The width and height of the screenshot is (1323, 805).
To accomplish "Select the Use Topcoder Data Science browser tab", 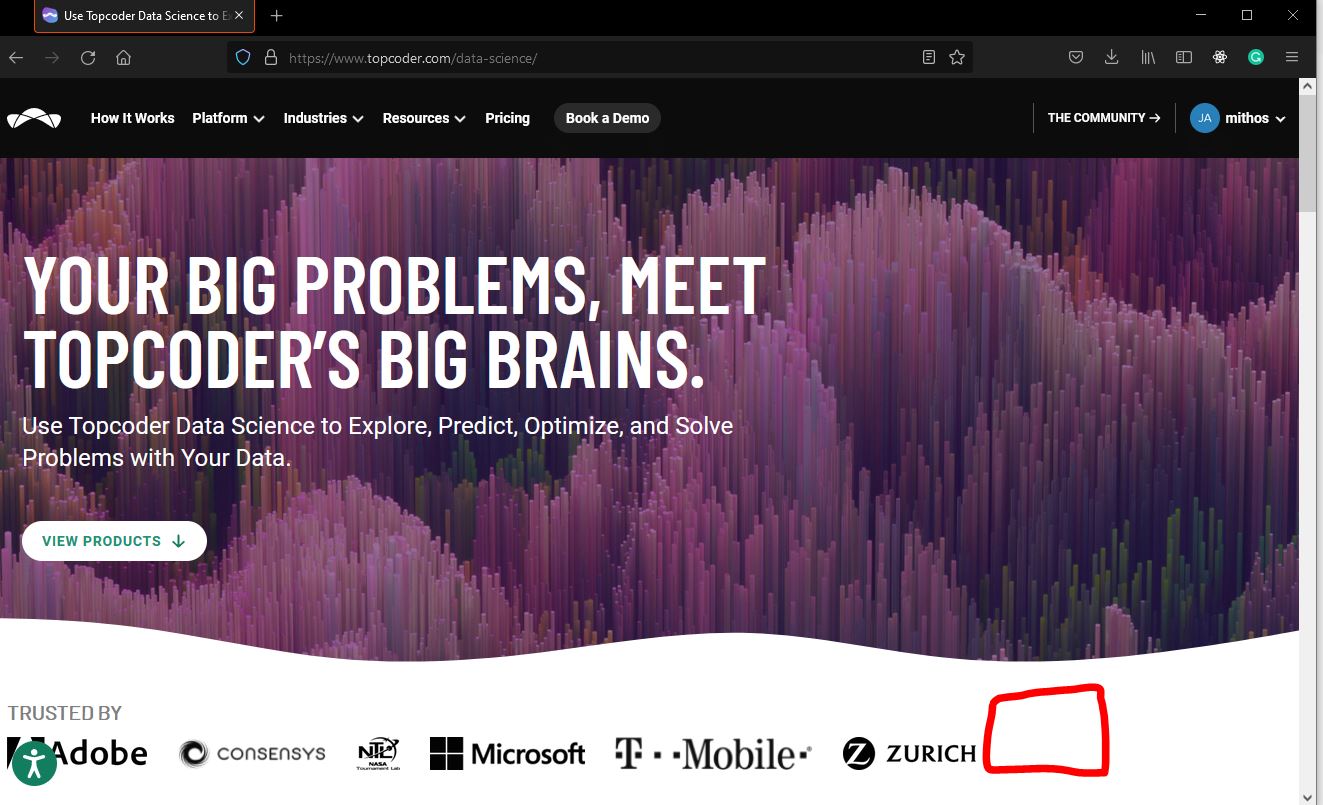I will (x=143, y=16).
